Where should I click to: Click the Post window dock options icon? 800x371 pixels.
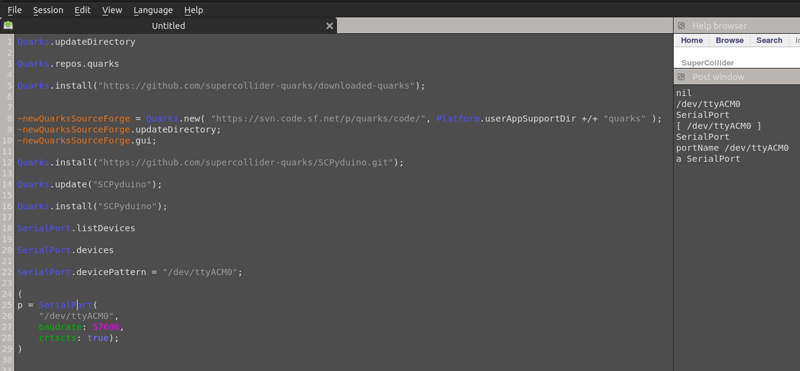pyautogui.click(x=681, y=77)
